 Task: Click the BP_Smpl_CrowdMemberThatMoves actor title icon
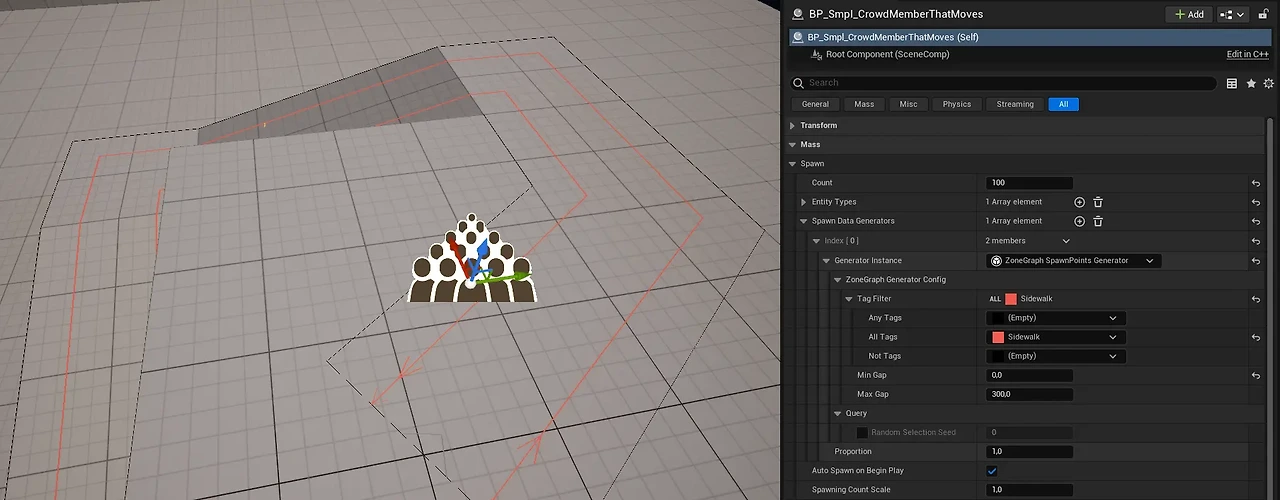[797, 14]
